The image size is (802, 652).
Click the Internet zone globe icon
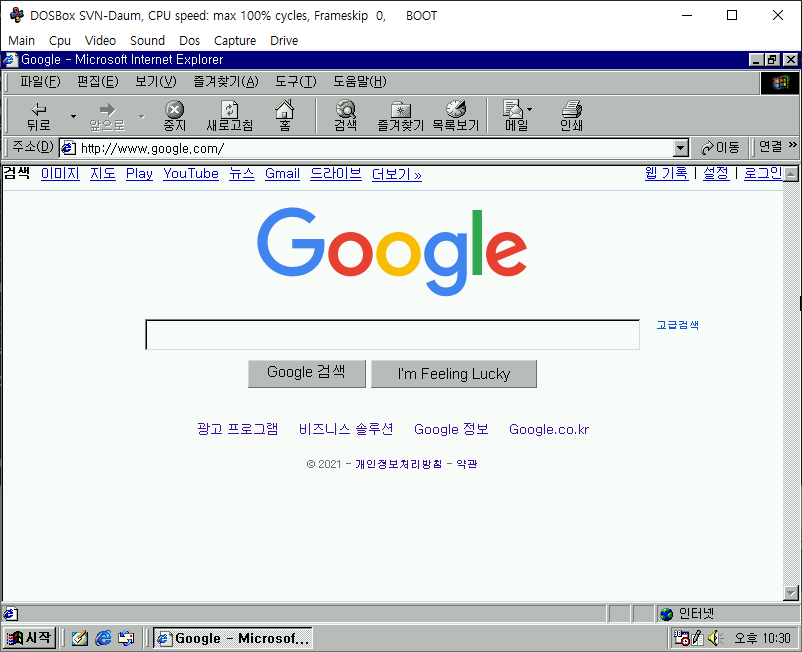click(666, 614)
